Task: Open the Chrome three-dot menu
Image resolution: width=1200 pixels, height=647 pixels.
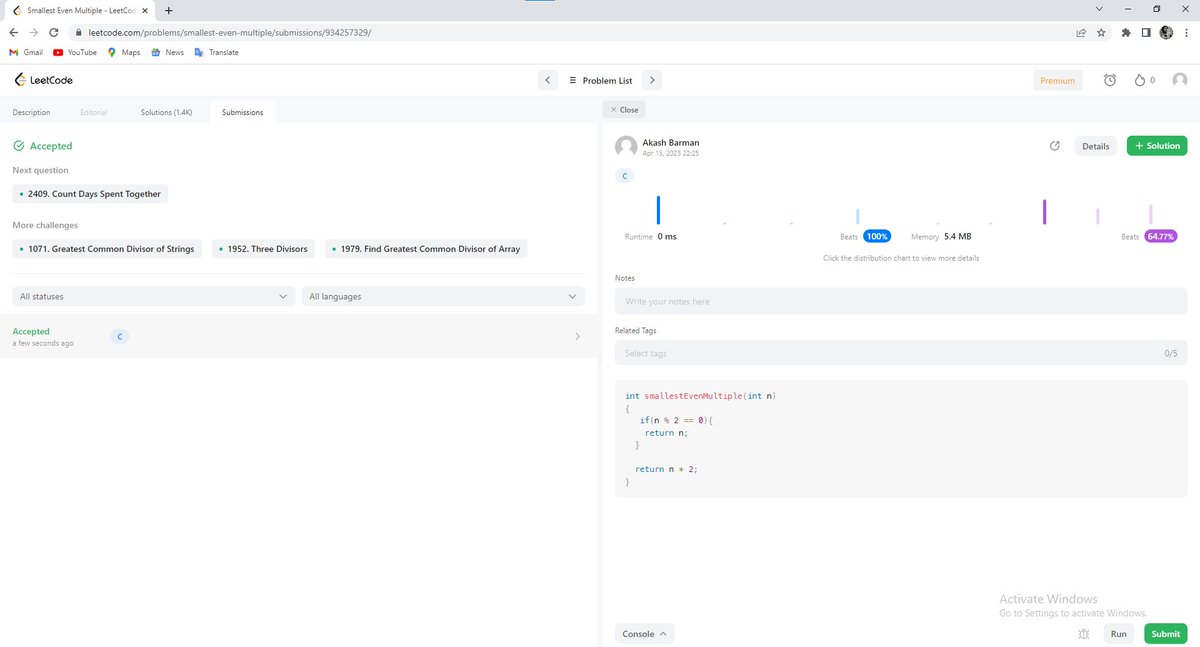Action: 1186,32
